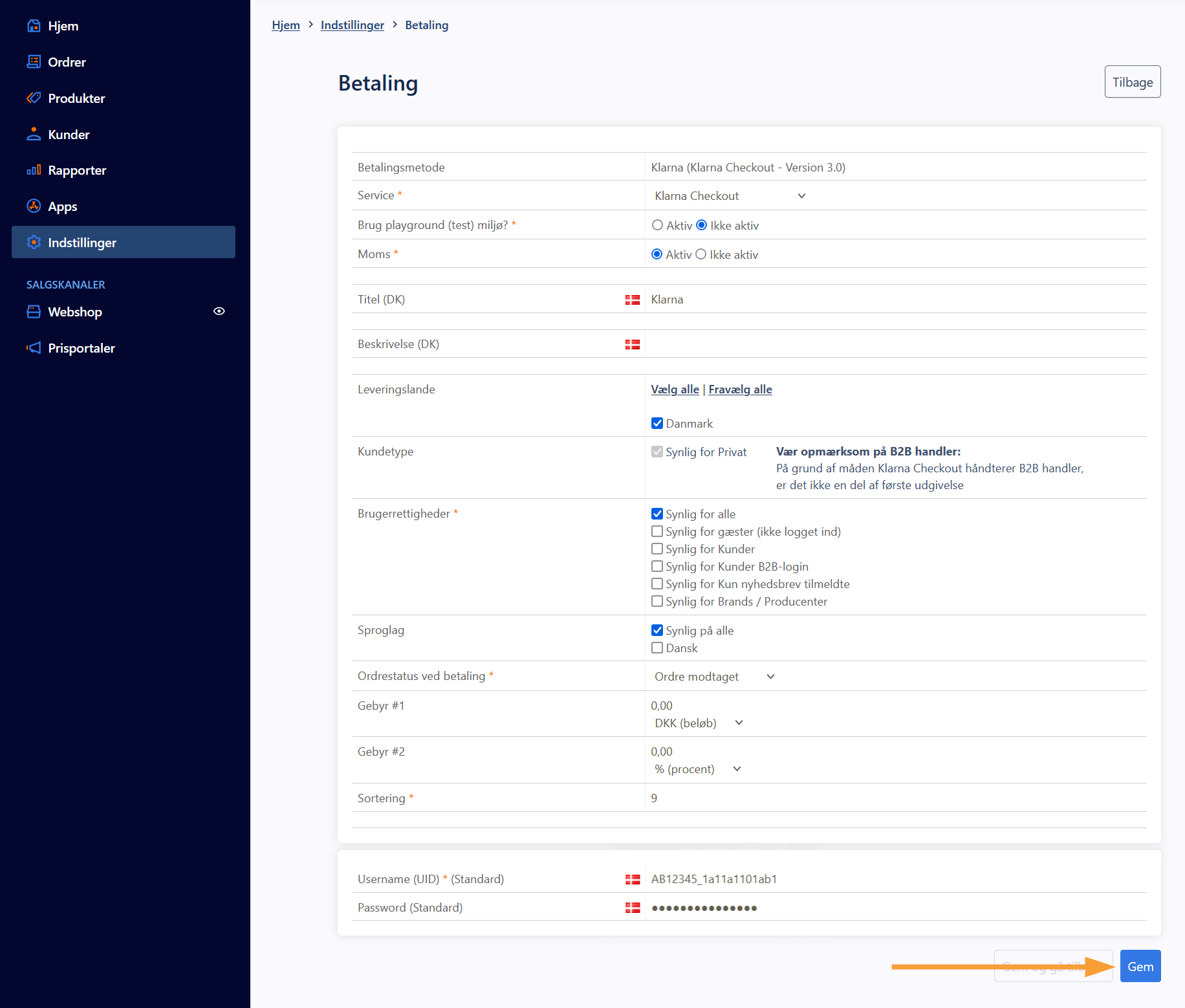The width and height of the screenshot is (1185, 1008).
Task: Click the Username (UID) input field
Action: [x=896, y=879]
